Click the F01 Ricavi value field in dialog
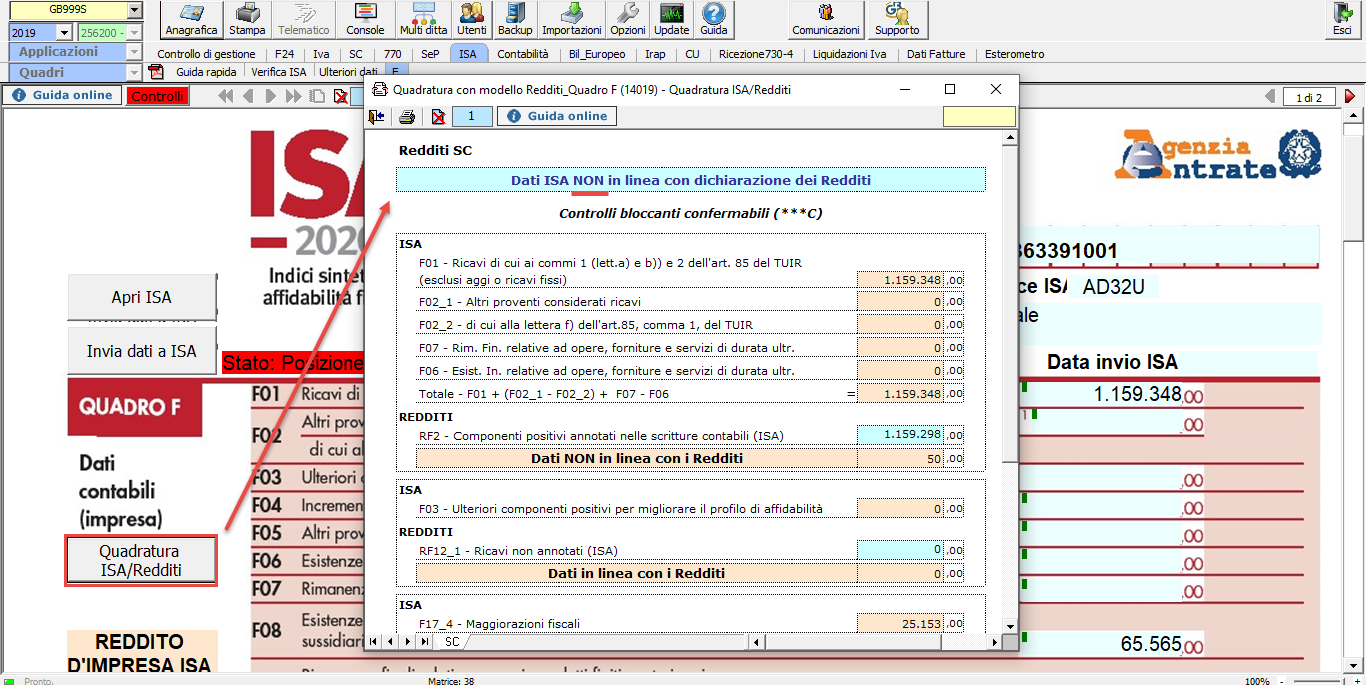This screenshot has height=685, width=1366. coord(901,281)
